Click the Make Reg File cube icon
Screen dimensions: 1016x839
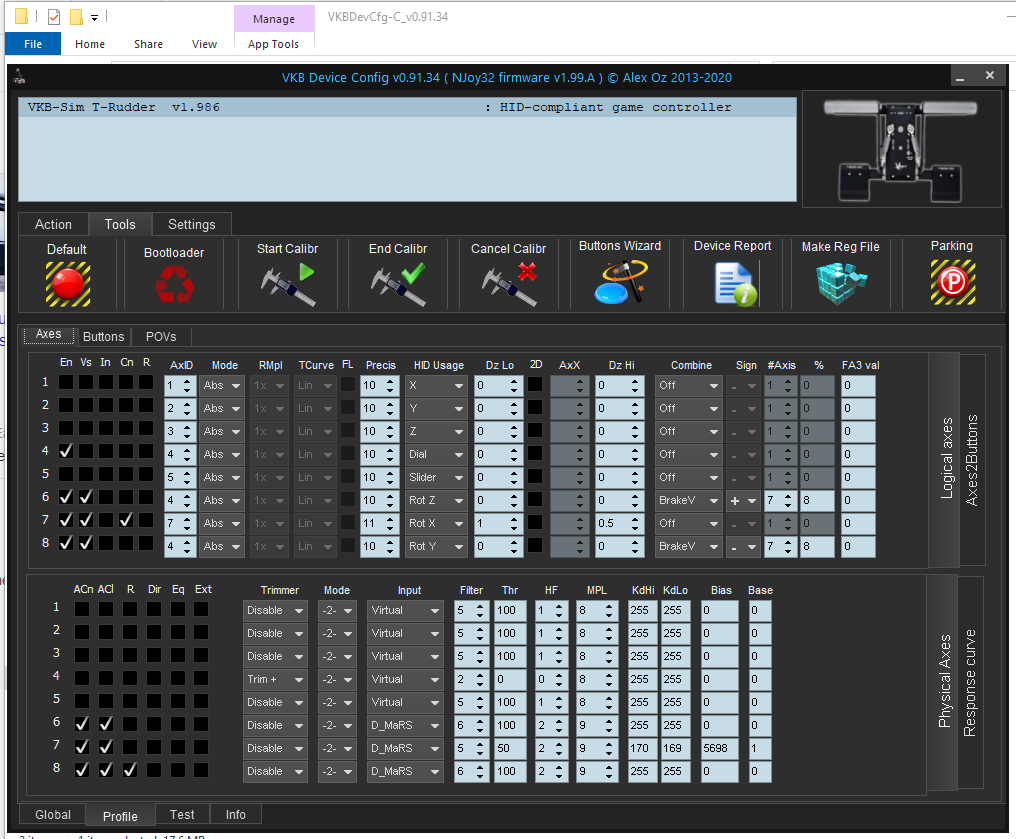(841, 284)
